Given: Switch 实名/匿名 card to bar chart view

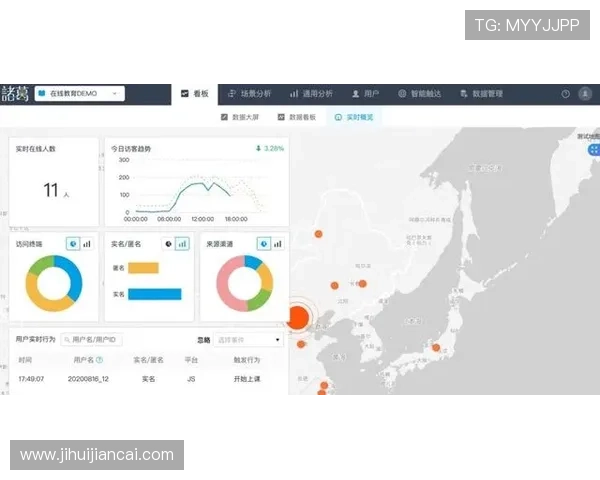Looking at the screenshot, I should [182, 243].
